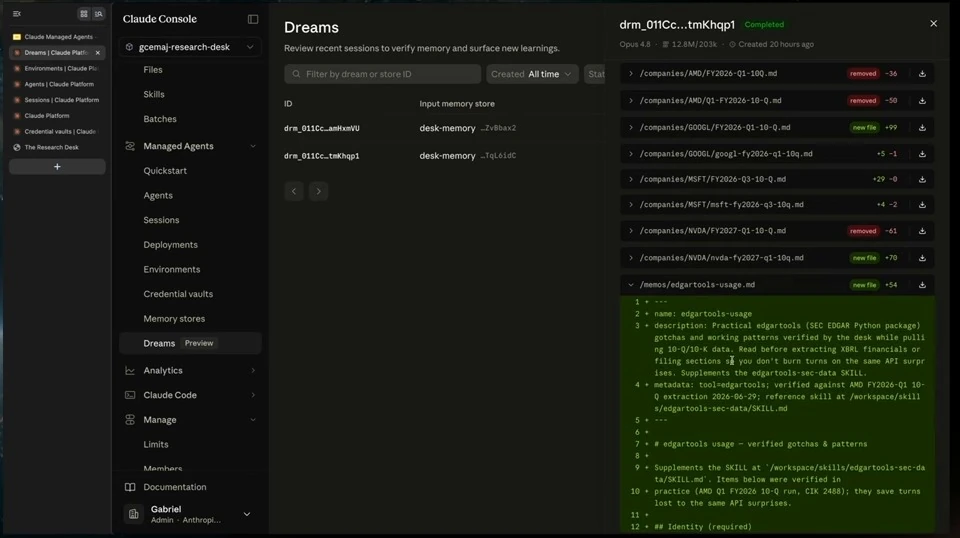
Task: Collapse the Managed Agents section
Action: click(252, 146)
